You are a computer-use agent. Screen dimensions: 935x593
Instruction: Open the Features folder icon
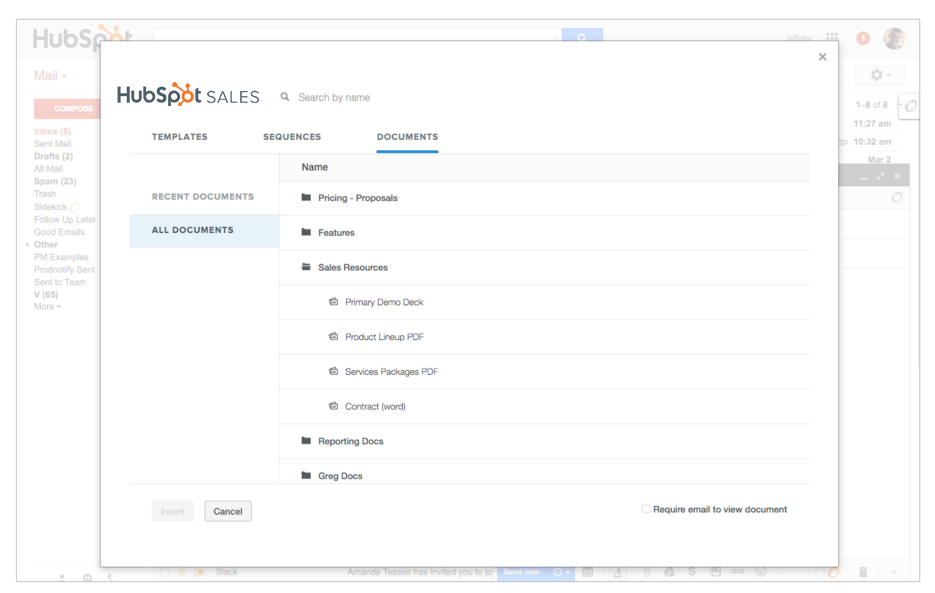[306, 232]
